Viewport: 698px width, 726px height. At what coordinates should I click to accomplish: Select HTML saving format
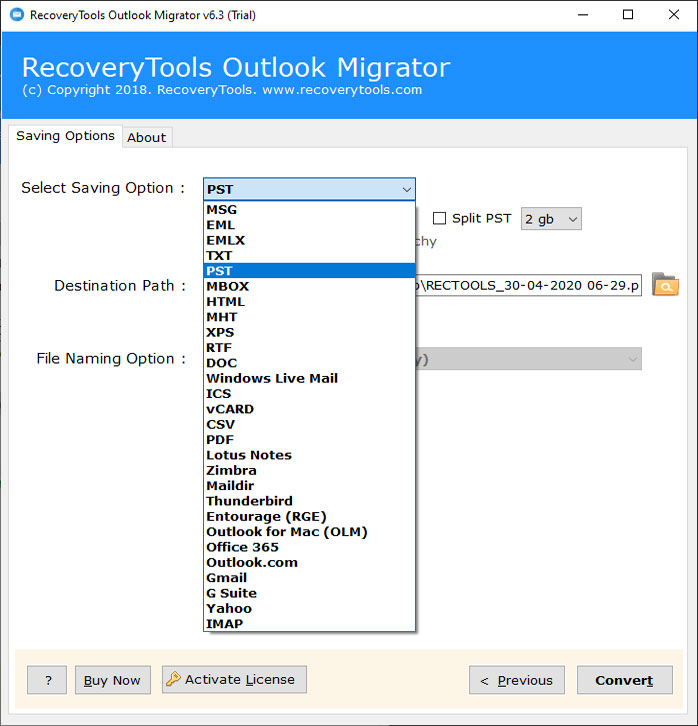[309, 301]
